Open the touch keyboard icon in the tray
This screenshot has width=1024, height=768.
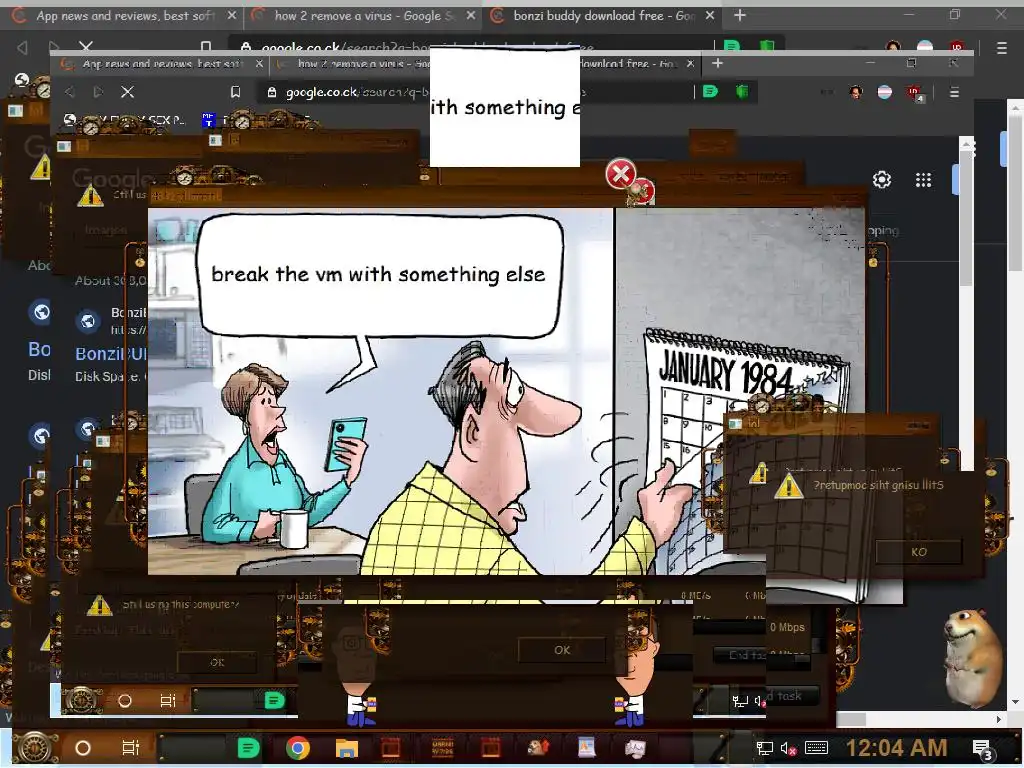click(x=816, y=748)
